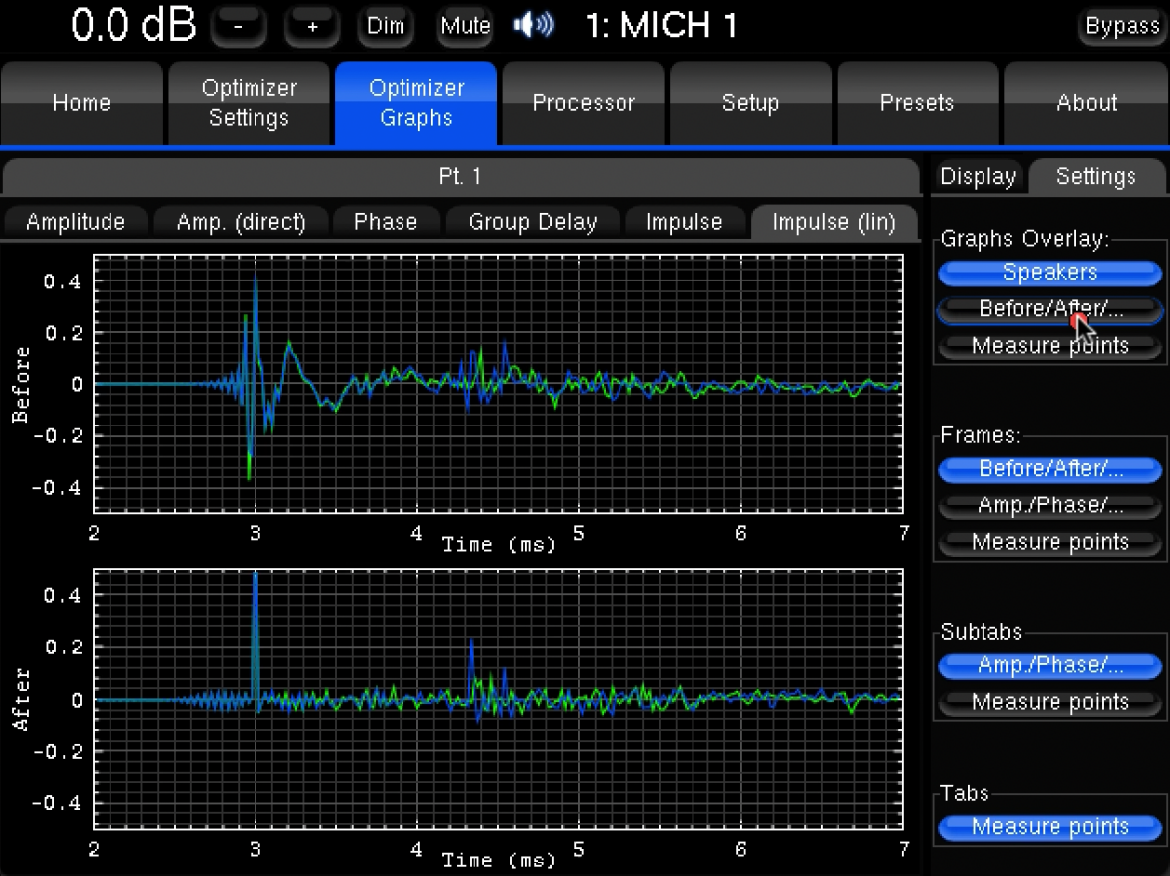Screen dimensions: 1170x876
Task: Select Speakers under Graphs Overlay
Action: pyautogui.click(x=1050, y=273)
